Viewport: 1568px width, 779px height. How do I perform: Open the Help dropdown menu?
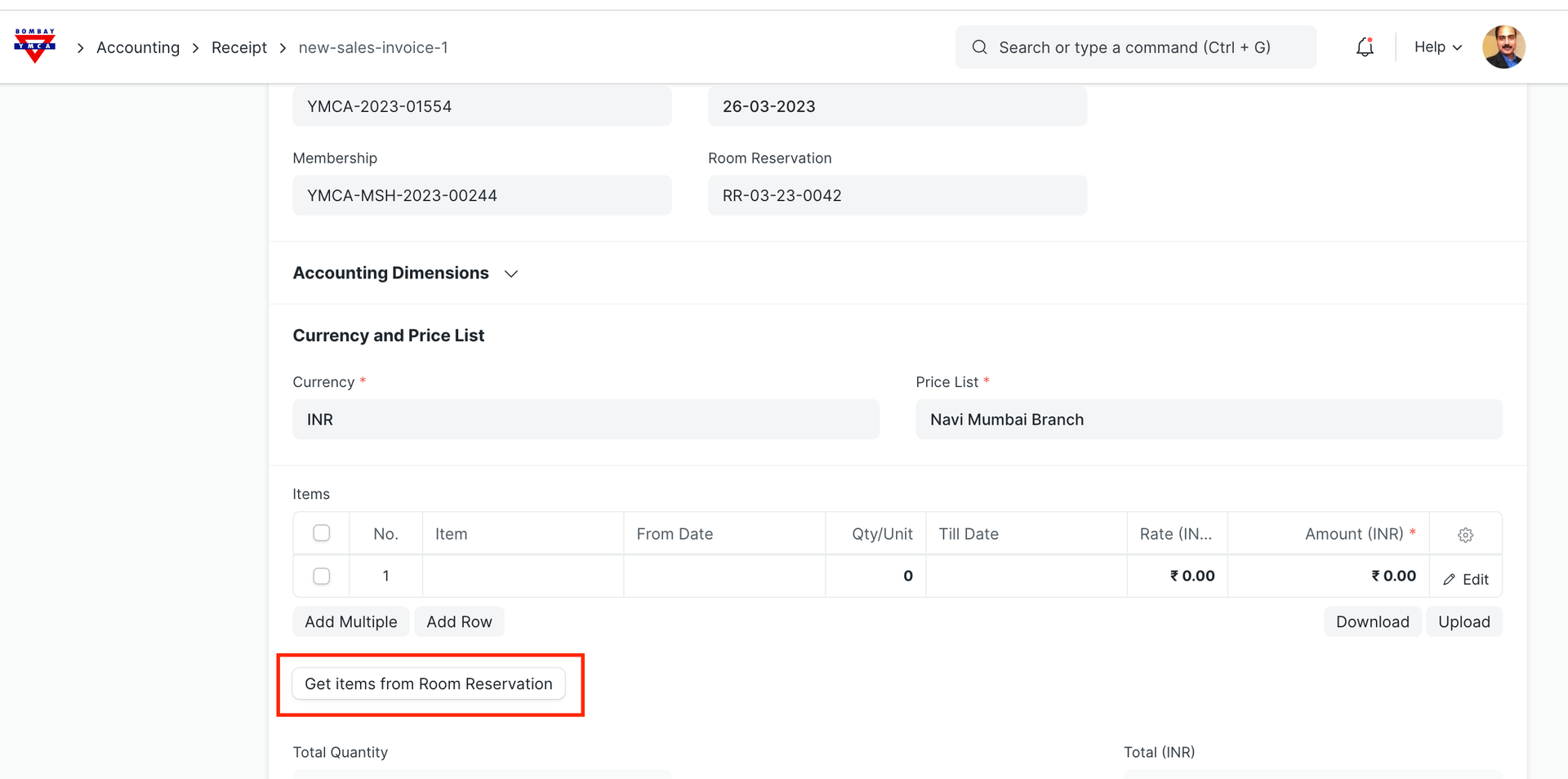(1437, 47)
